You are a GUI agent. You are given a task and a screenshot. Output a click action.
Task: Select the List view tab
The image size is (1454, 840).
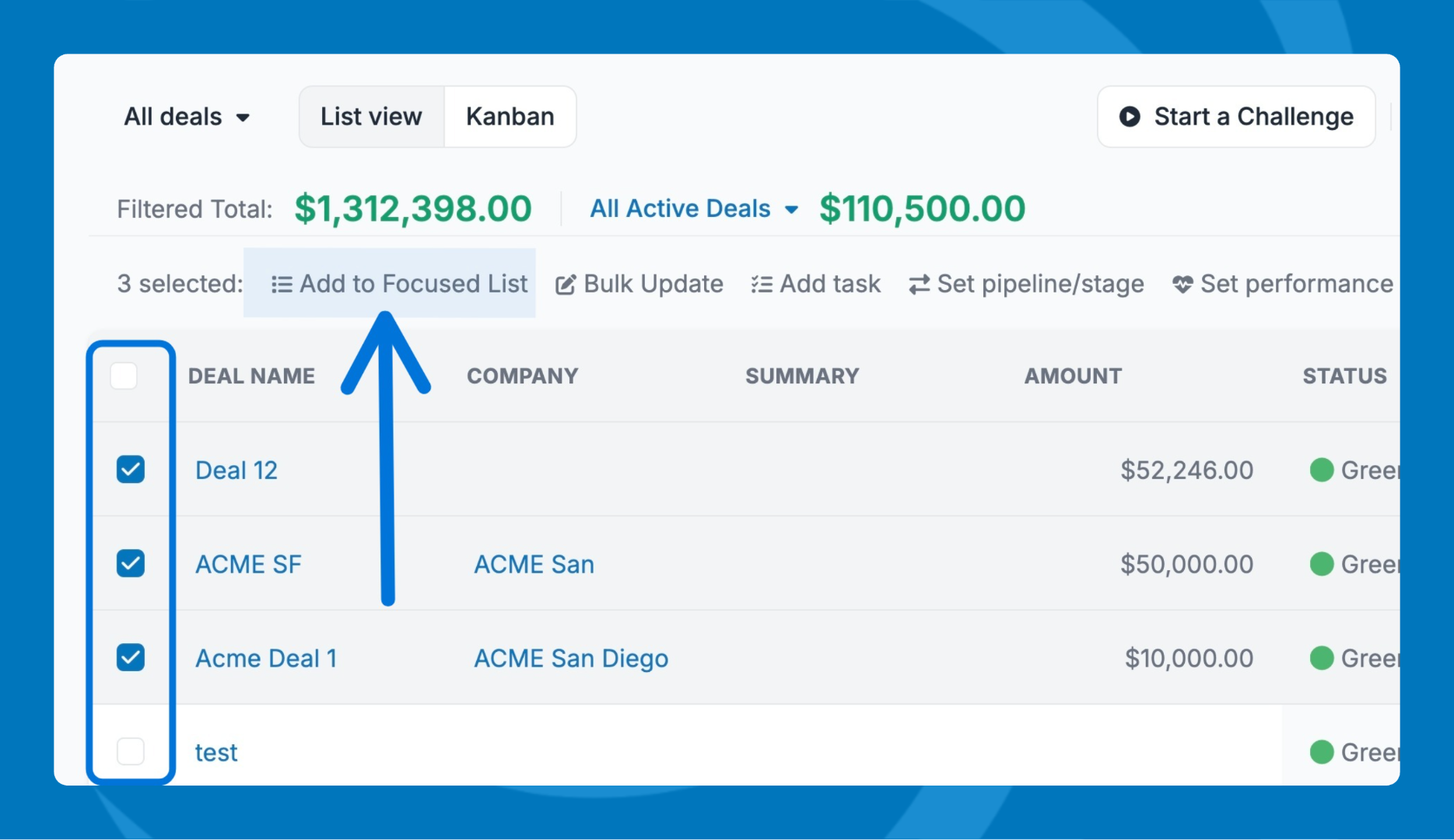click(371, 117)
